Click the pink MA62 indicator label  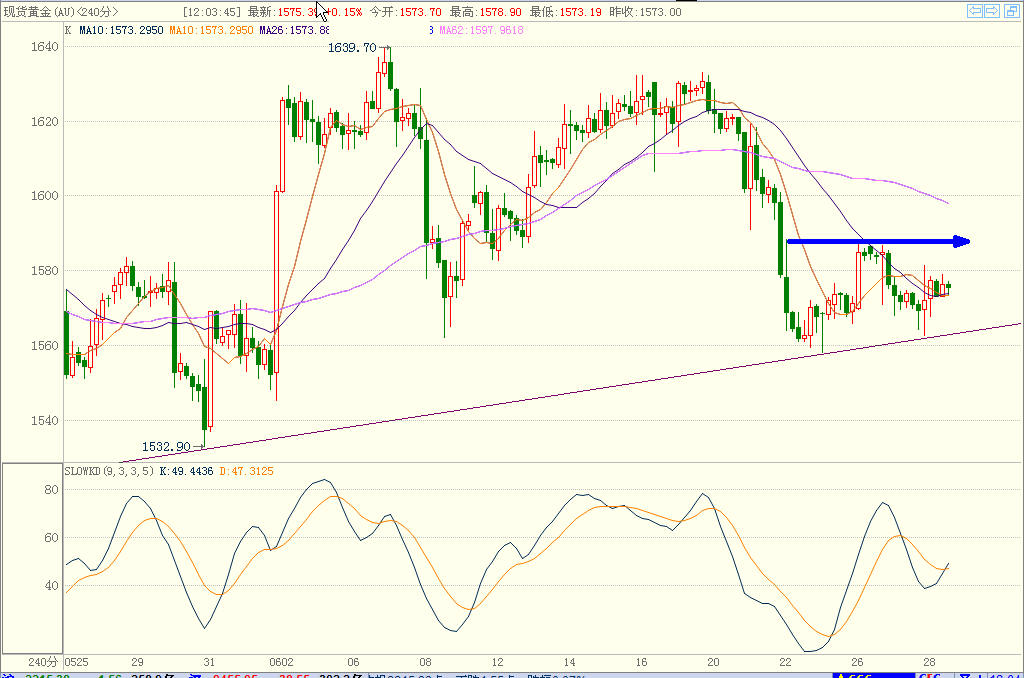481,30
